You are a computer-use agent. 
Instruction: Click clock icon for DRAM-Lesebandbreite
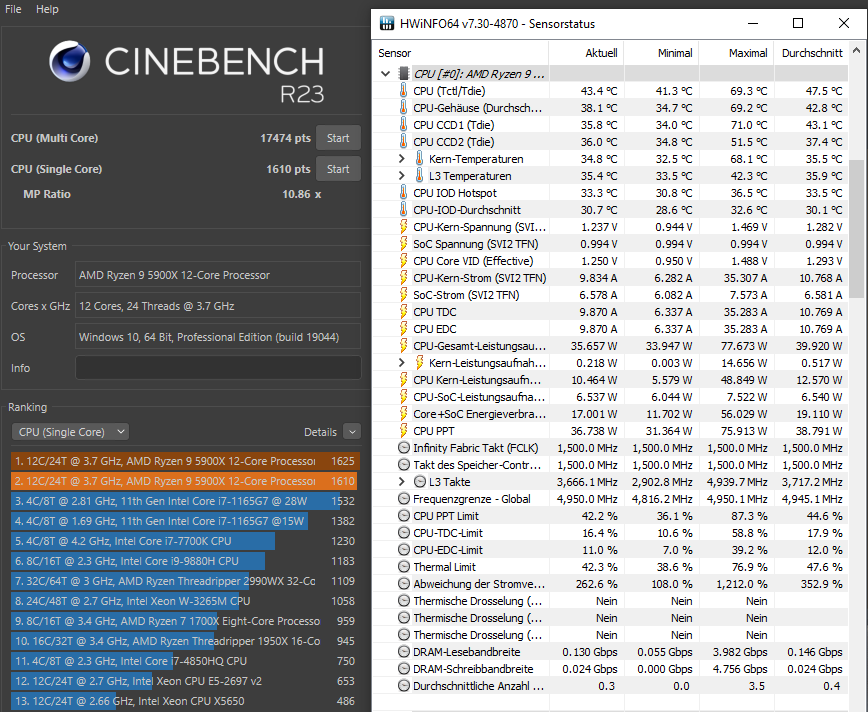coord(404,652)
